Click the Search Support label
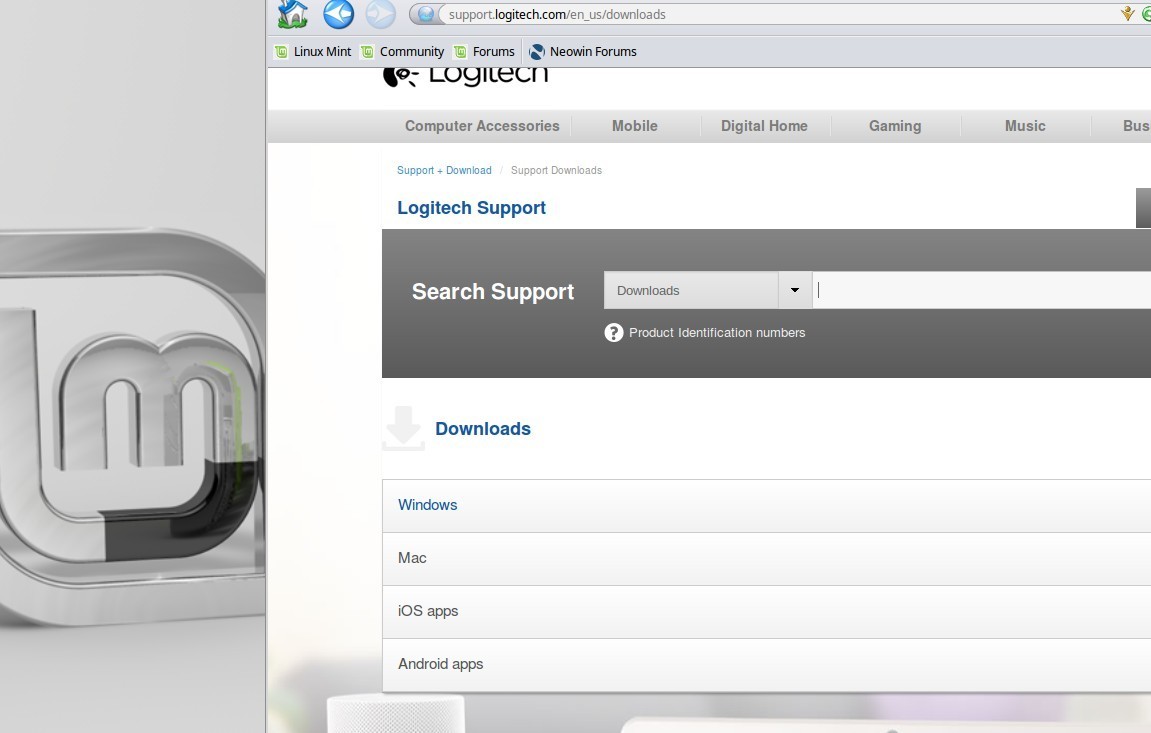This screenshot has width=1151, height=733. point(493,292)
